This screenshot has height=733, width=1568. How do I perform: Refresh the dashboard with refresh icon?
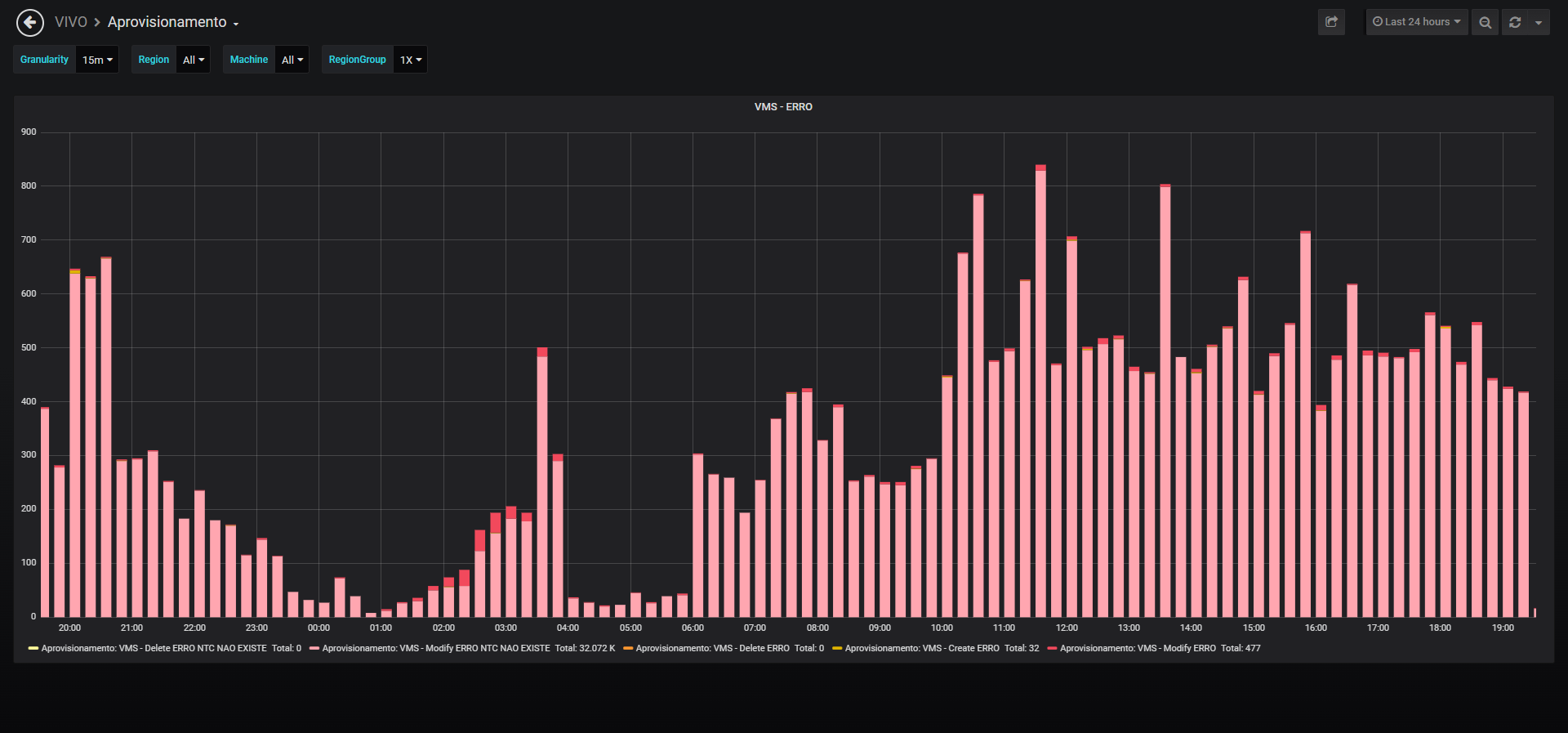(x=1515, y=22)
